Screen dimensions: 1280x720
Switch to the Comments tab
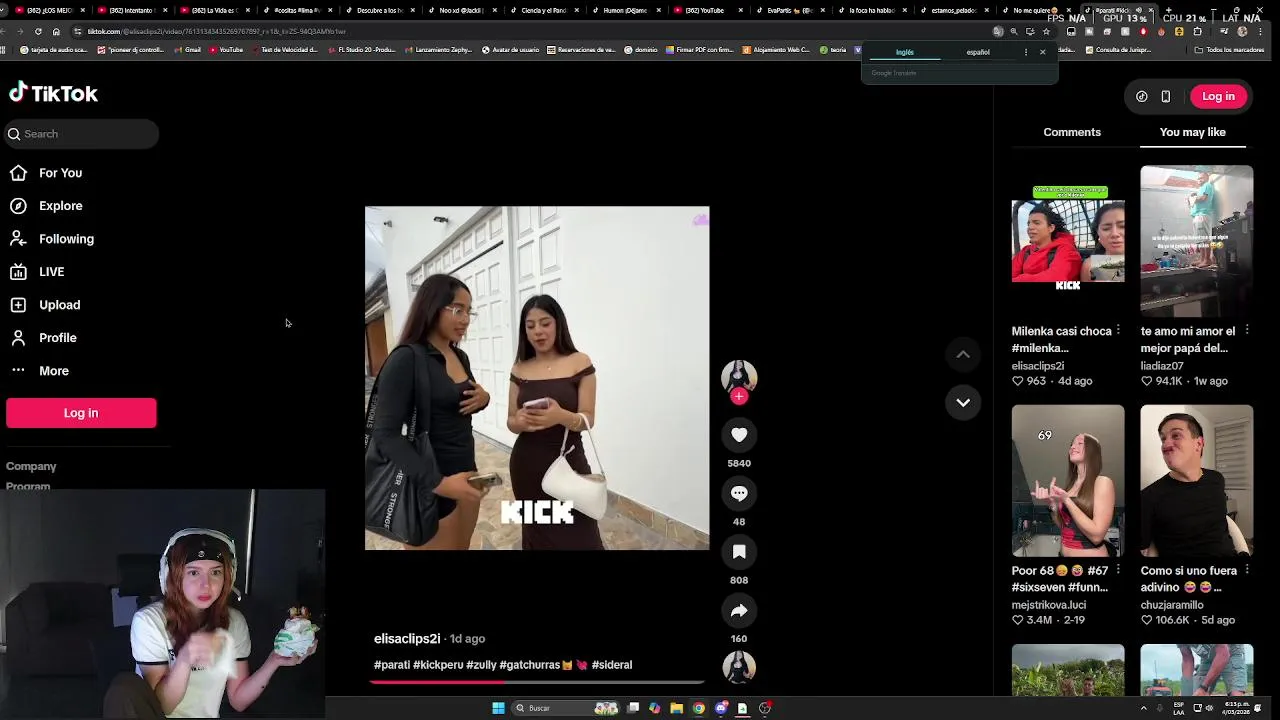(1072, 132)
